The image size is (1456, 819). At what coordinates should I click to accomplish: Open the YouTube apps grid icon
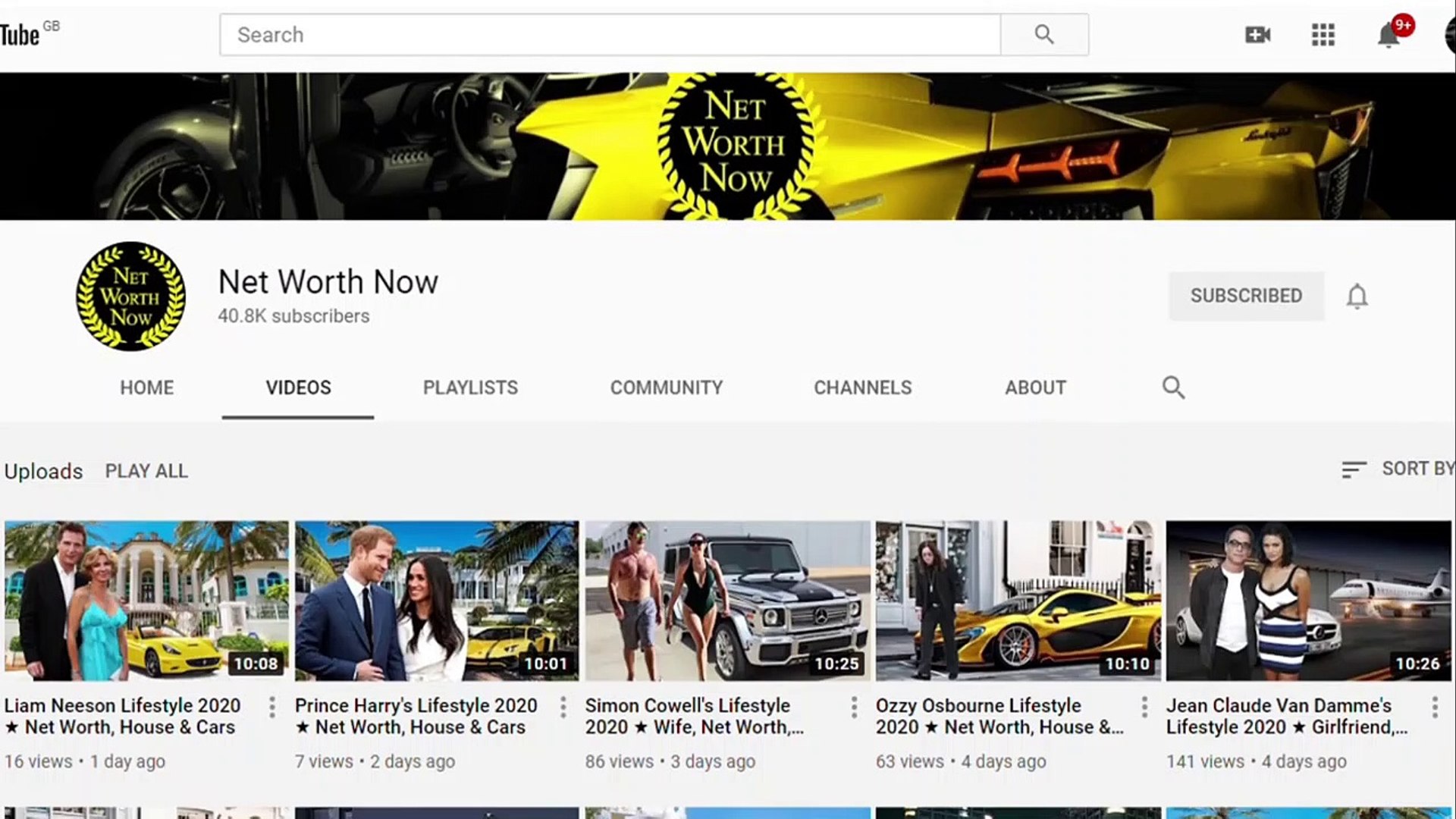[1323, 34]
